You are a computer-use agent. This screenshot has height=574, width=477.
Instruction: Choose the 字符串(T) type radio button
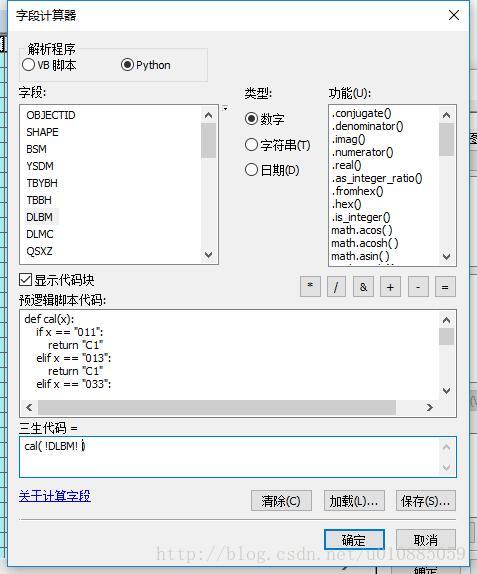[x=251, y=145]
